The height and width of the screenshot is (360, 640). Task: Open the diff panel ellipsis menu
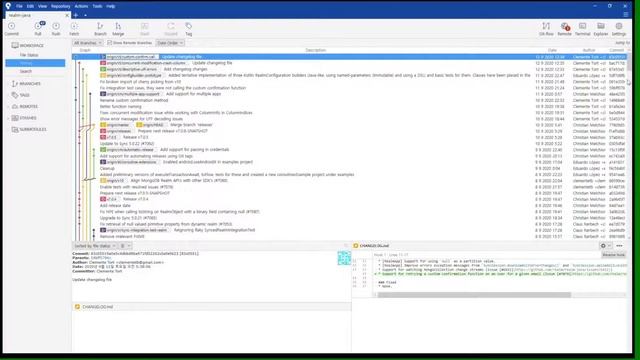coord(620,246)
